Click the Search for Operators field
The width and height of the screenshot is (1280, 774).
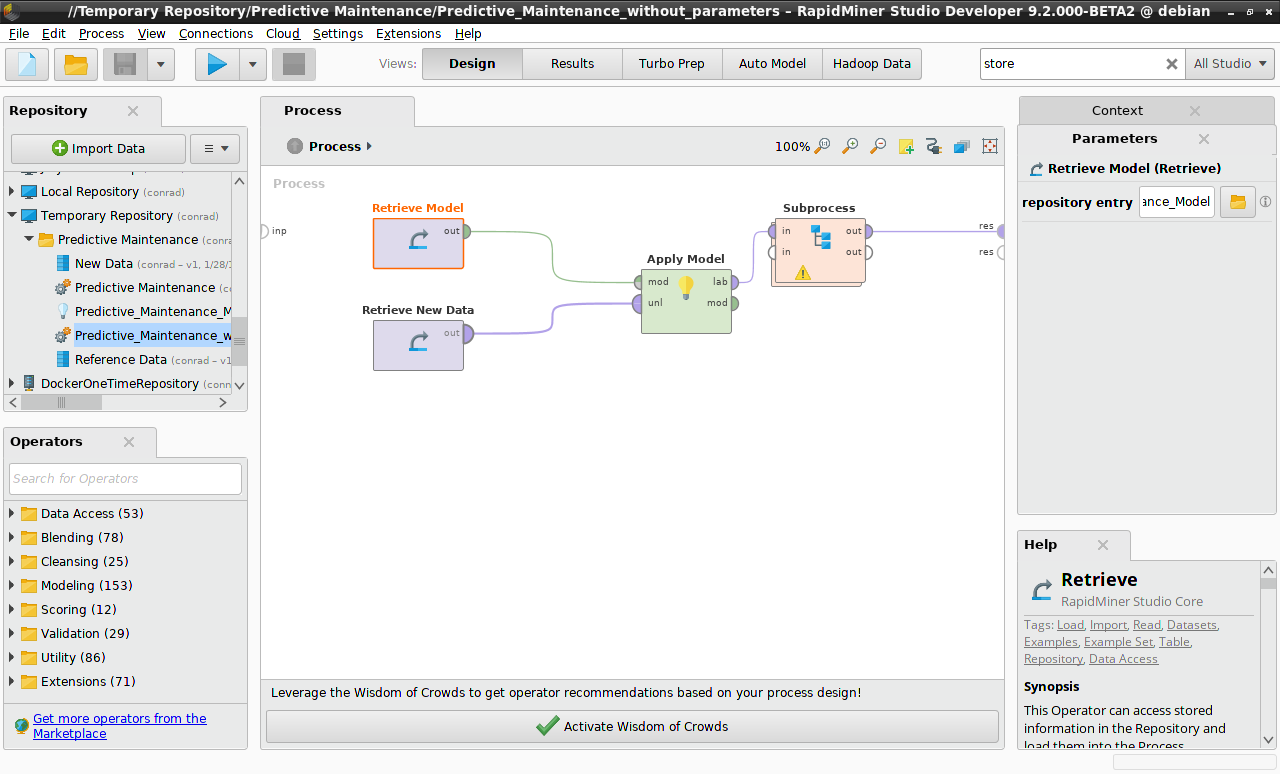[125, 479]
